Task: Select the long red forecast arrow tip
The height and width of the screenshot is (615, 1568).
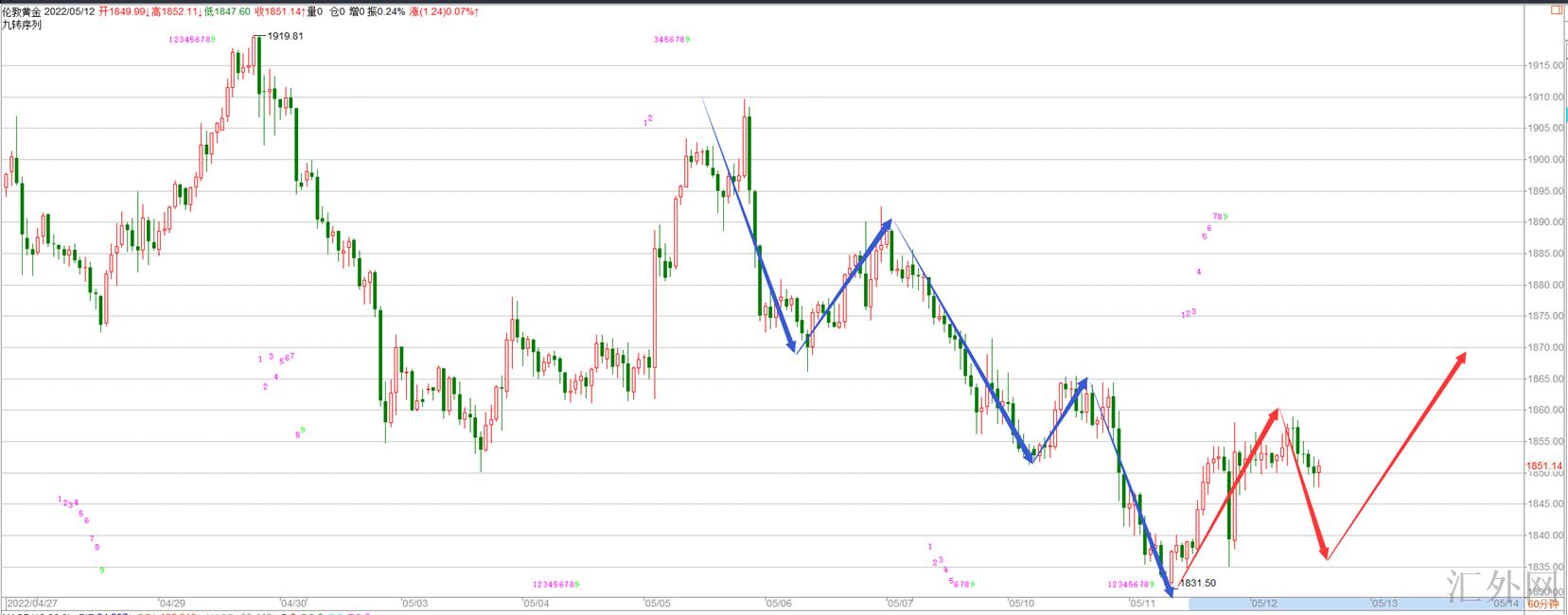Action: point(1465,354)
